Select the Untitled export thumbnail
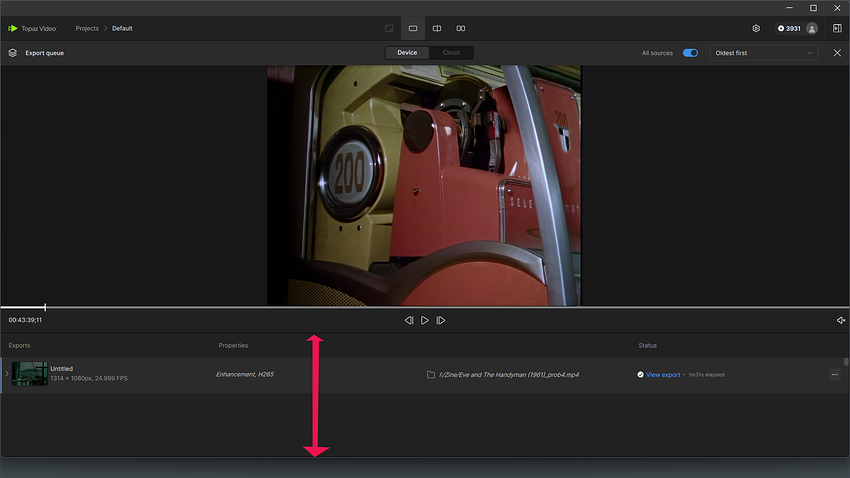Viewport: 850px width, 478px height. point(29,374)
